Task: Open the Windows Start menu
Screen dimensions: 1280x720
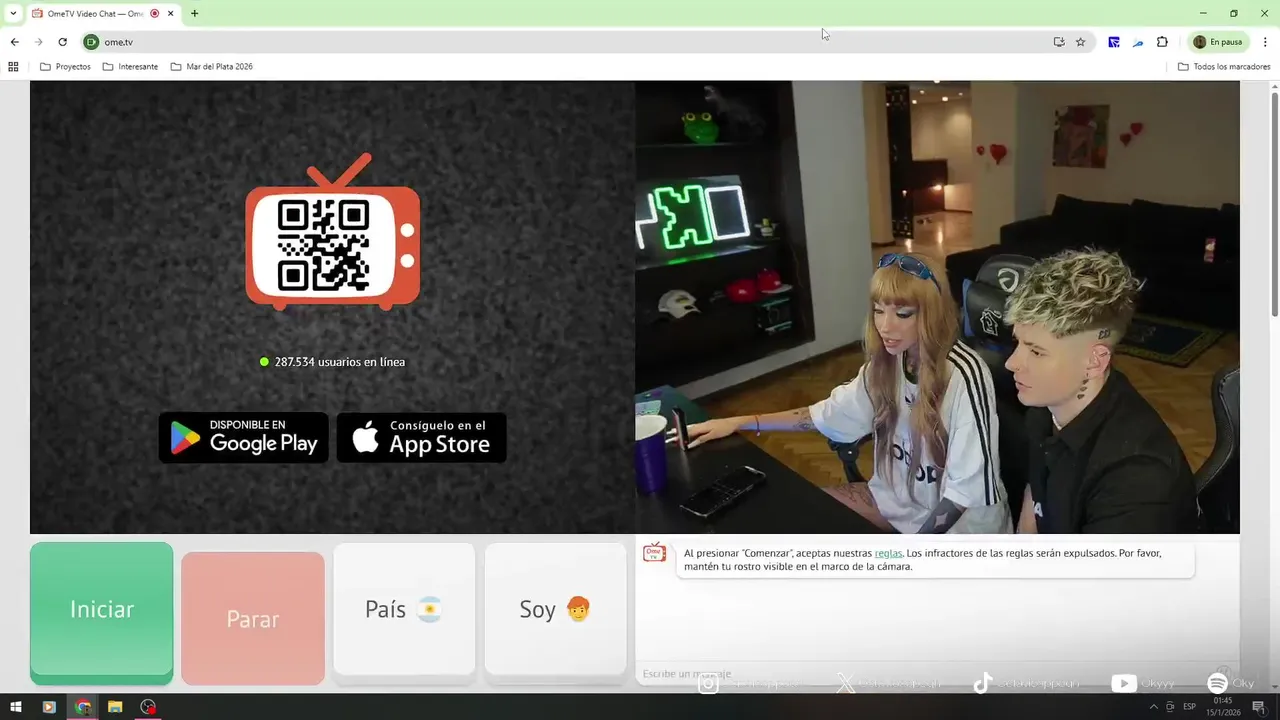Action: (16, 707)
